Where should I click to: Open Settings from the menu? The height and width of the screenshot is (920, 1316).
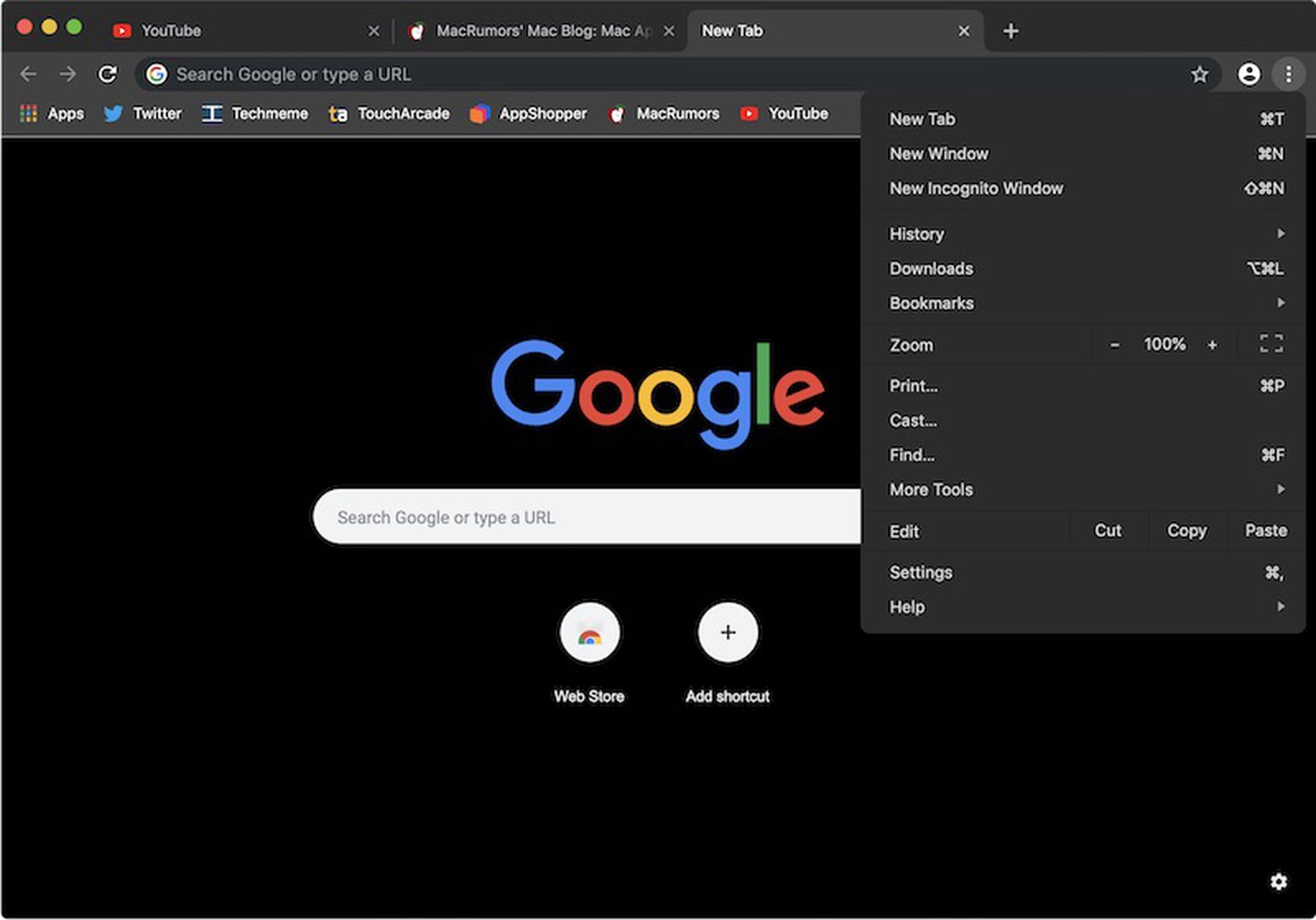click(920, 572)
